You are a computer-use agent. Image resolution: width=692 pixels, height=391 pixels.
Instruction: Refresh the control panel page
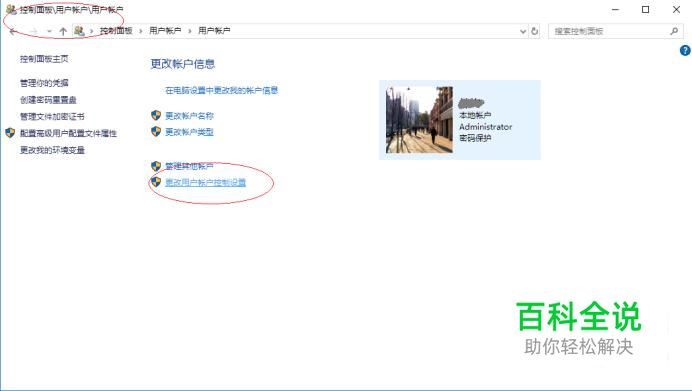[x=534, y=31]
